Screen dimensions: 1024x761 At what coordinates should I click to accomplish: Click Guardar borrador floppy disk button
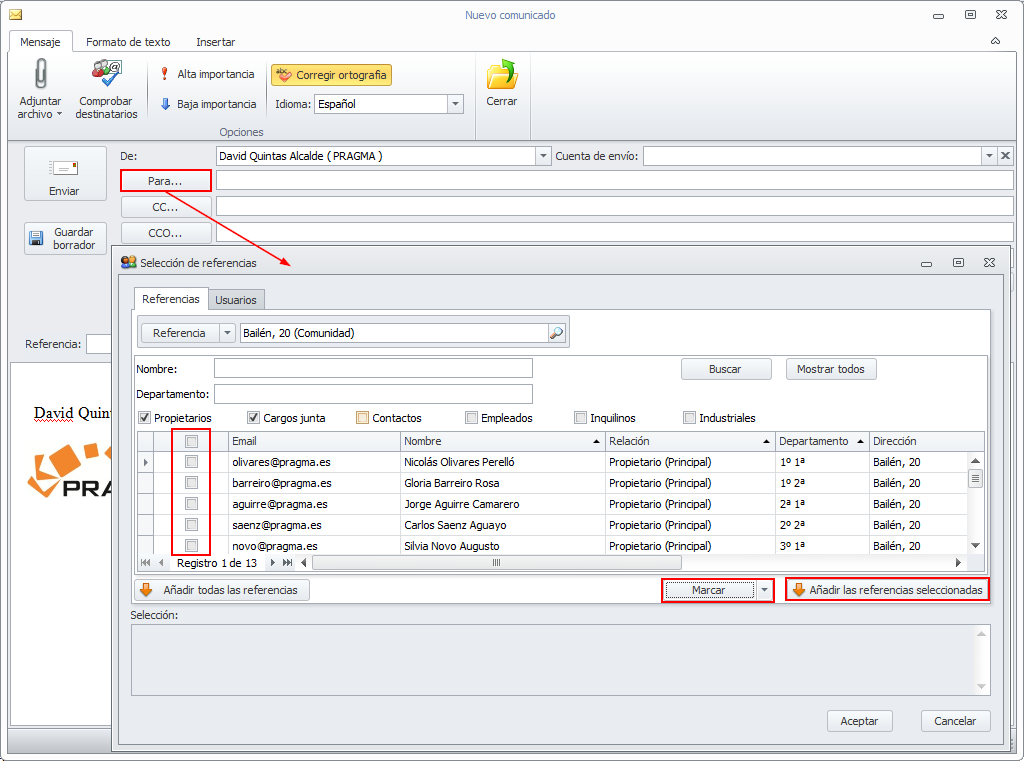[x=65, y=238]
